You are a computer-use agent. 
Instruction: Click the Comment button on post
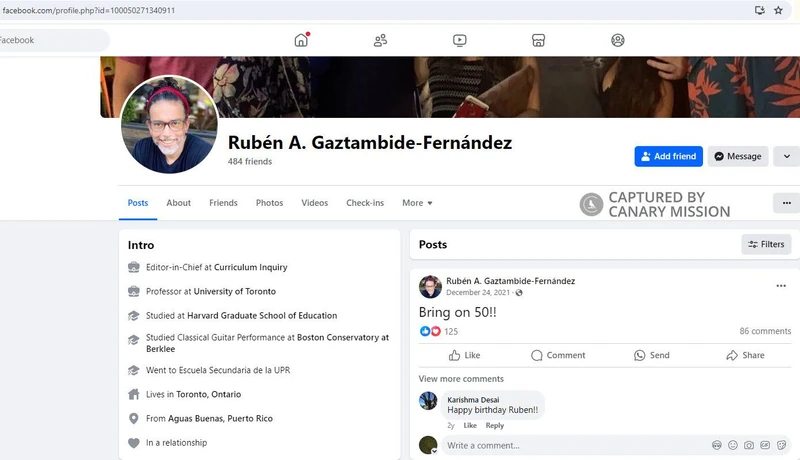558,355
